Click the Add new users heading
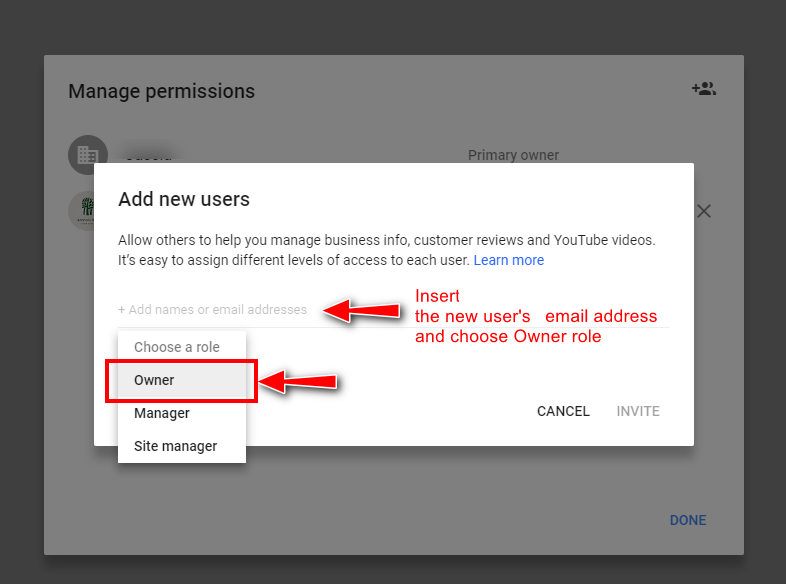Viewport: 786px width, 584px height. 184,199
